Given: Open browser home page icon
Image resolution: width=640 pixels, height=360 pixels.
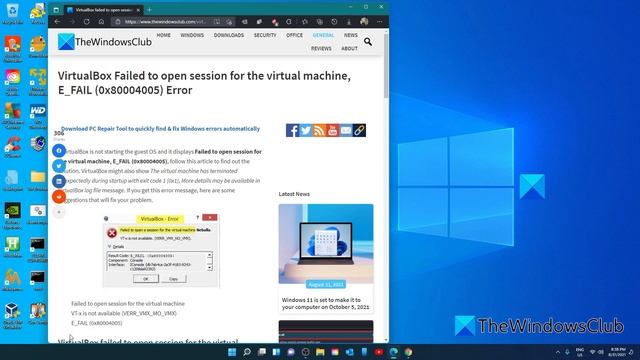Looking at the screenshot, I should pyautogui.click(x=101, y=22).
